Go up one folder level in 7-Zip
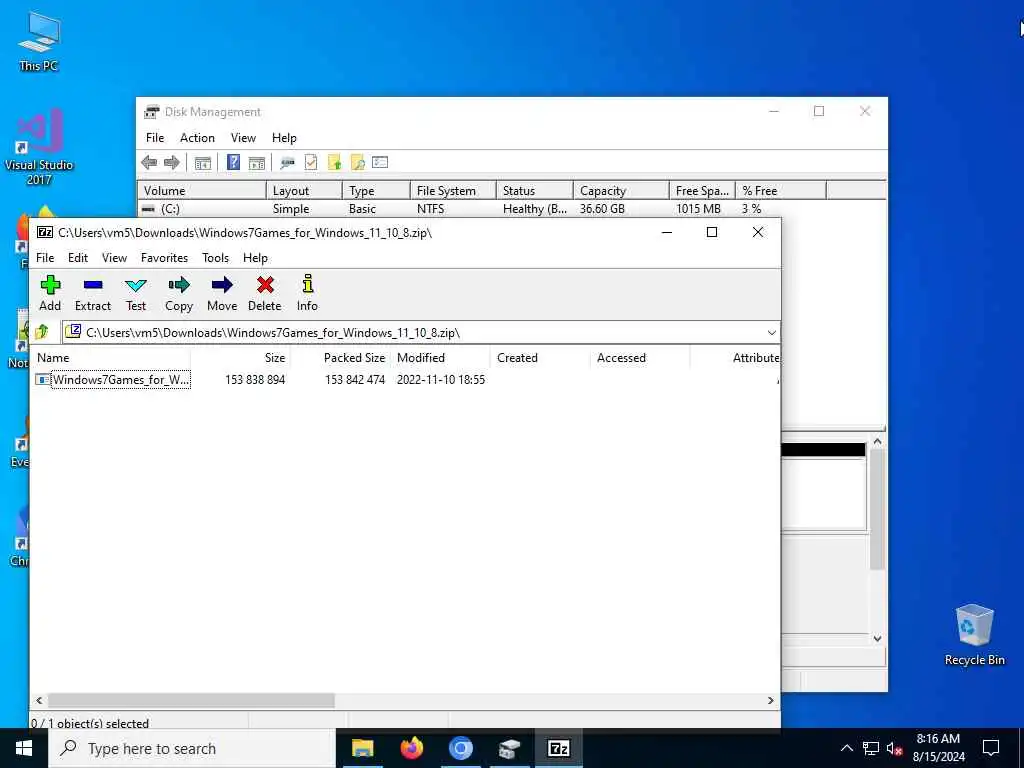 (x=42, y=332)
